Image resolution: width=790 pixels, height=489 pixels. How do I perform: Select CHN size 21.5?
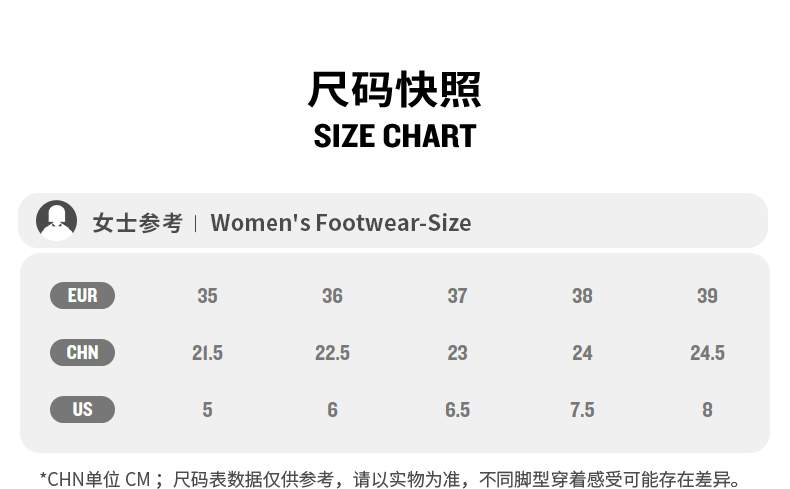point(207,353)
